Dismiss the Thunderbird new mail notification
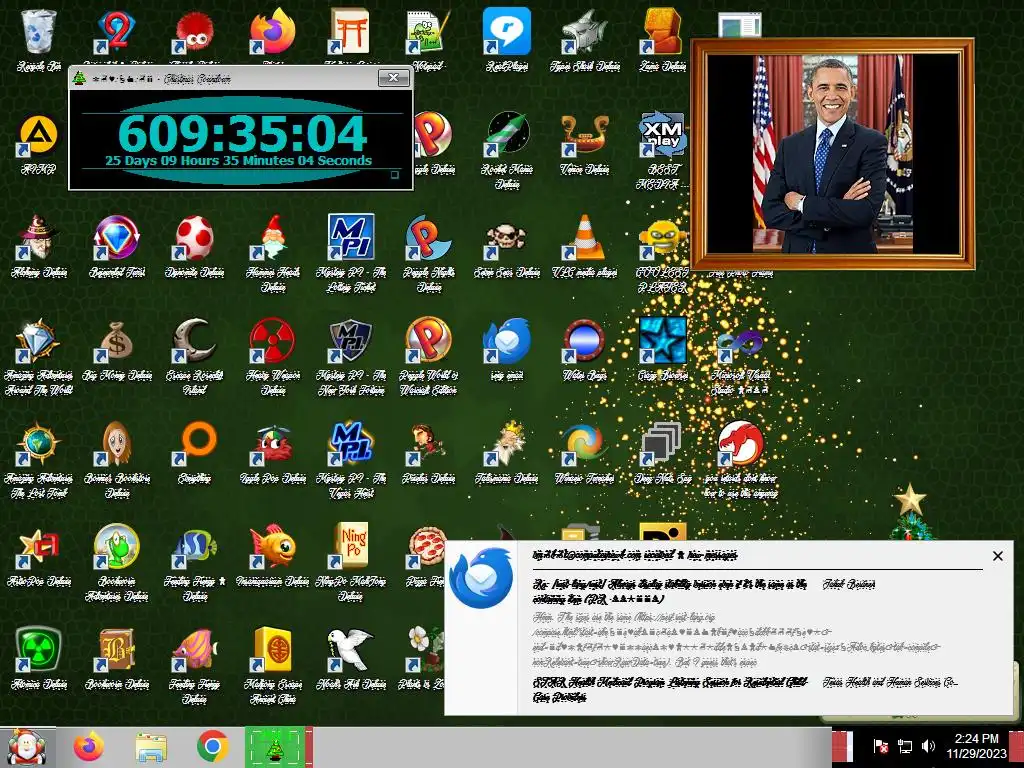This screenshot has width=1024, height=768. click(997, 556)
